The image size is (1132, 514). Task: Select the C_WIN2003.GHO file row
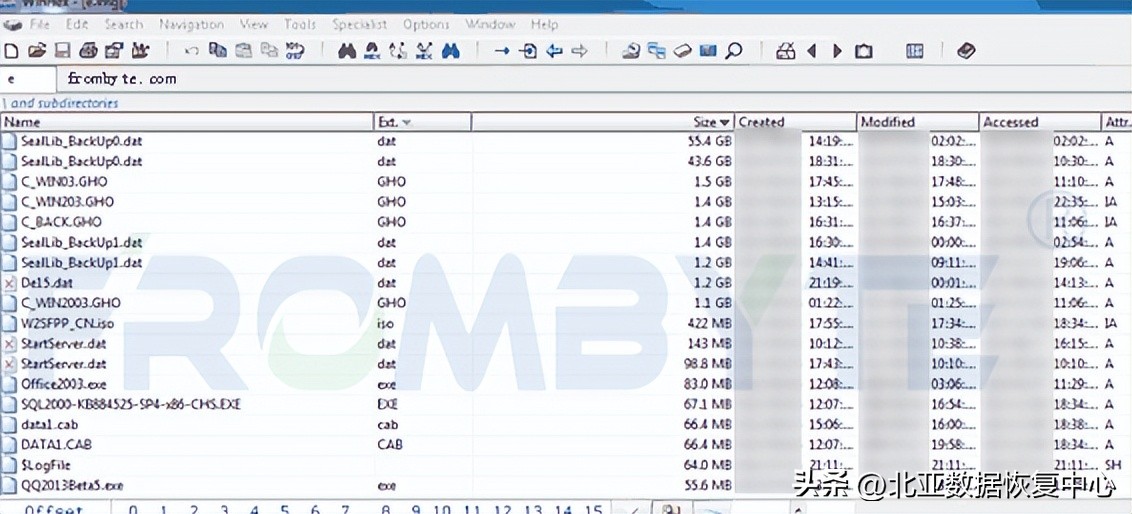[x=566, y=303]
